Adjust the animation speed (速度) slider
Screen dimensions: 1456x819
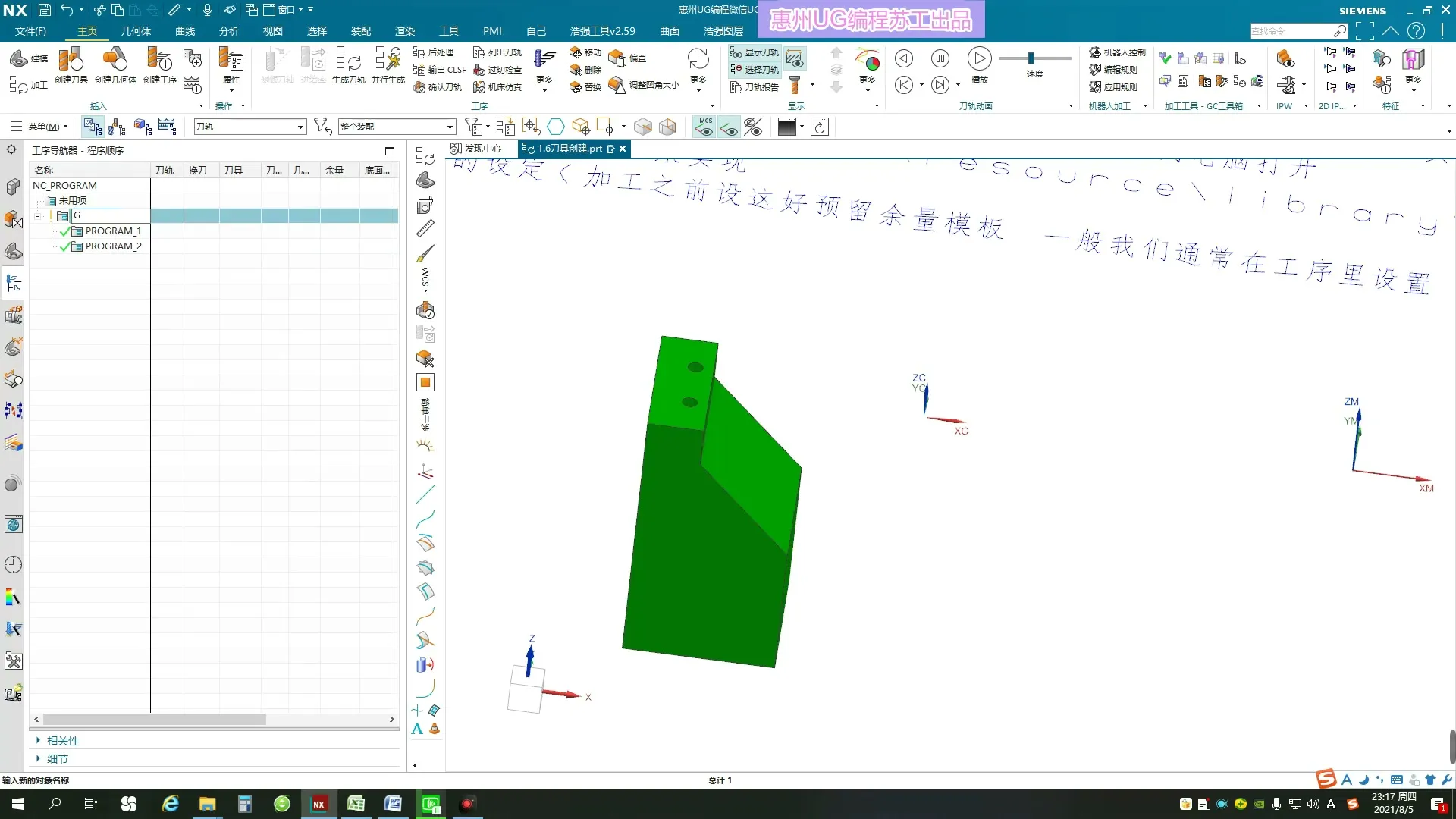(1031, 58)
